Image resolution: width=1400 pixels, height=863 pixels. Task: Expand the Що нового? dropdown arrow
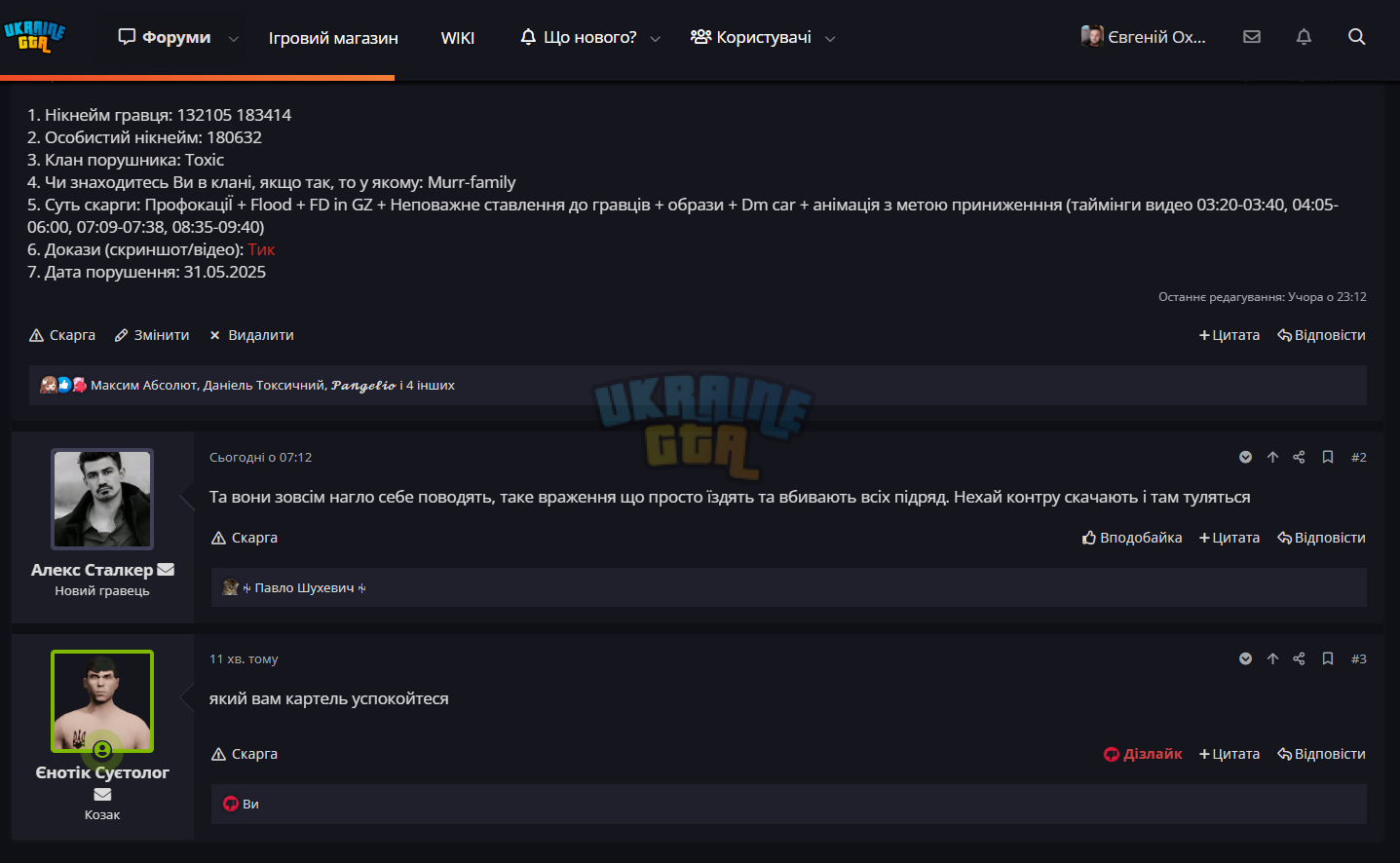click(656, 39)
